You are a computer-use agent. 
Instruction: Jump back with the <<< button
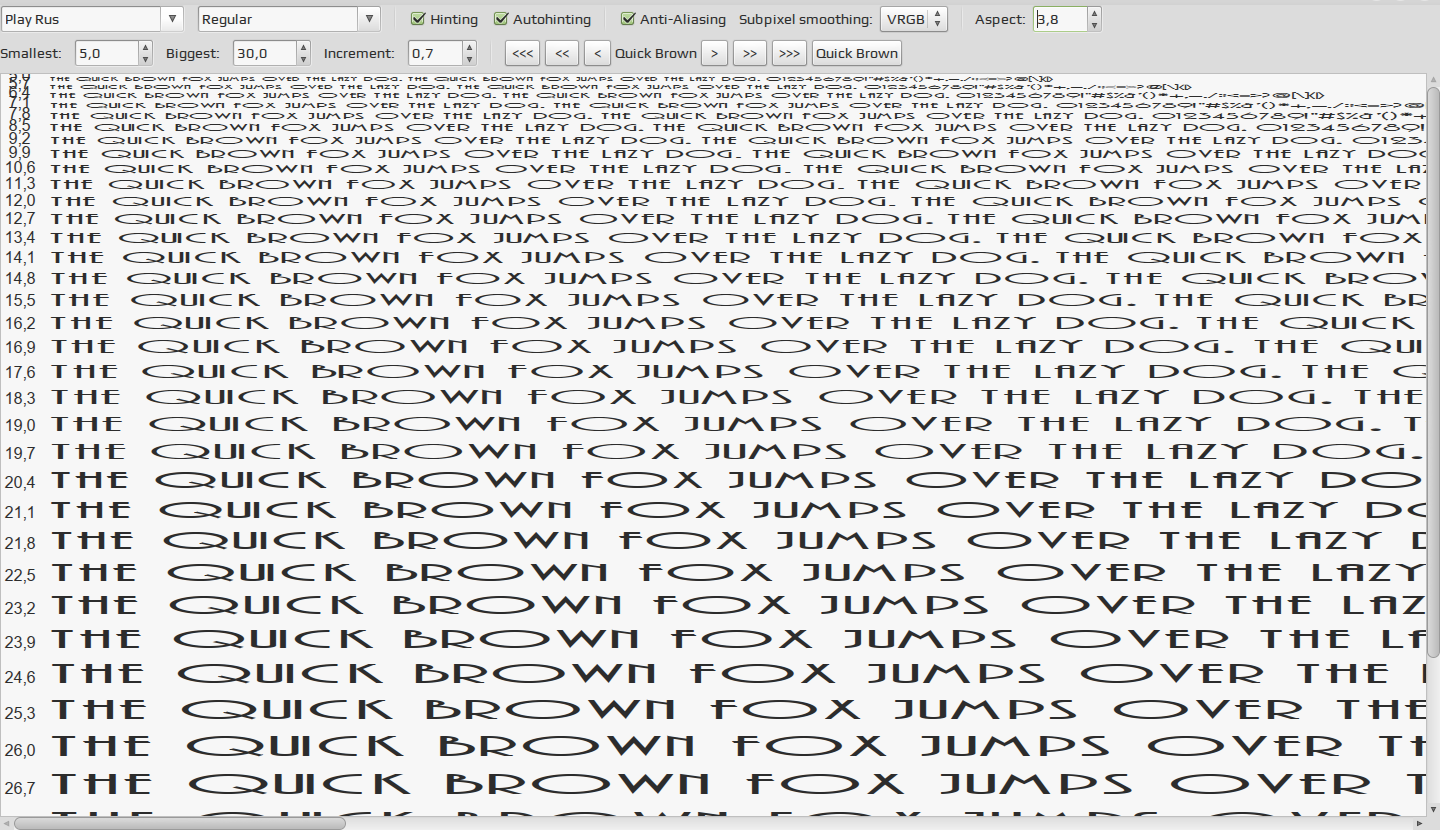tap(523, 53)
